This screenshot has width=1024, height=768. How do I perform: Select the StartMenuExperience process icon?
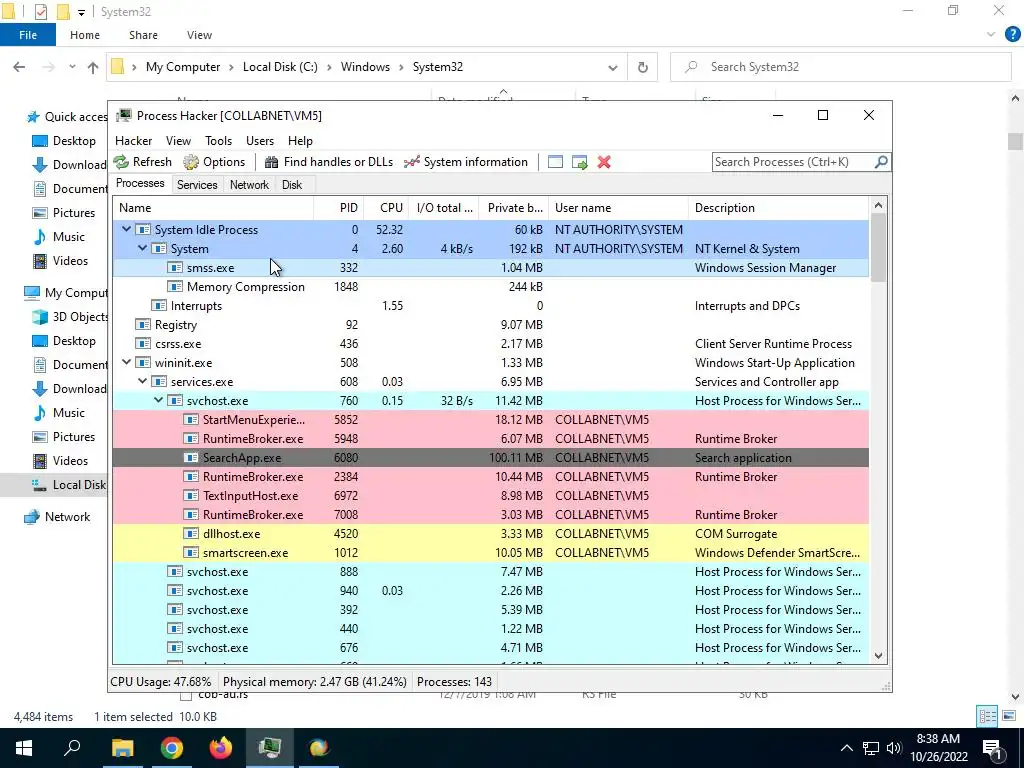(191, 419)
